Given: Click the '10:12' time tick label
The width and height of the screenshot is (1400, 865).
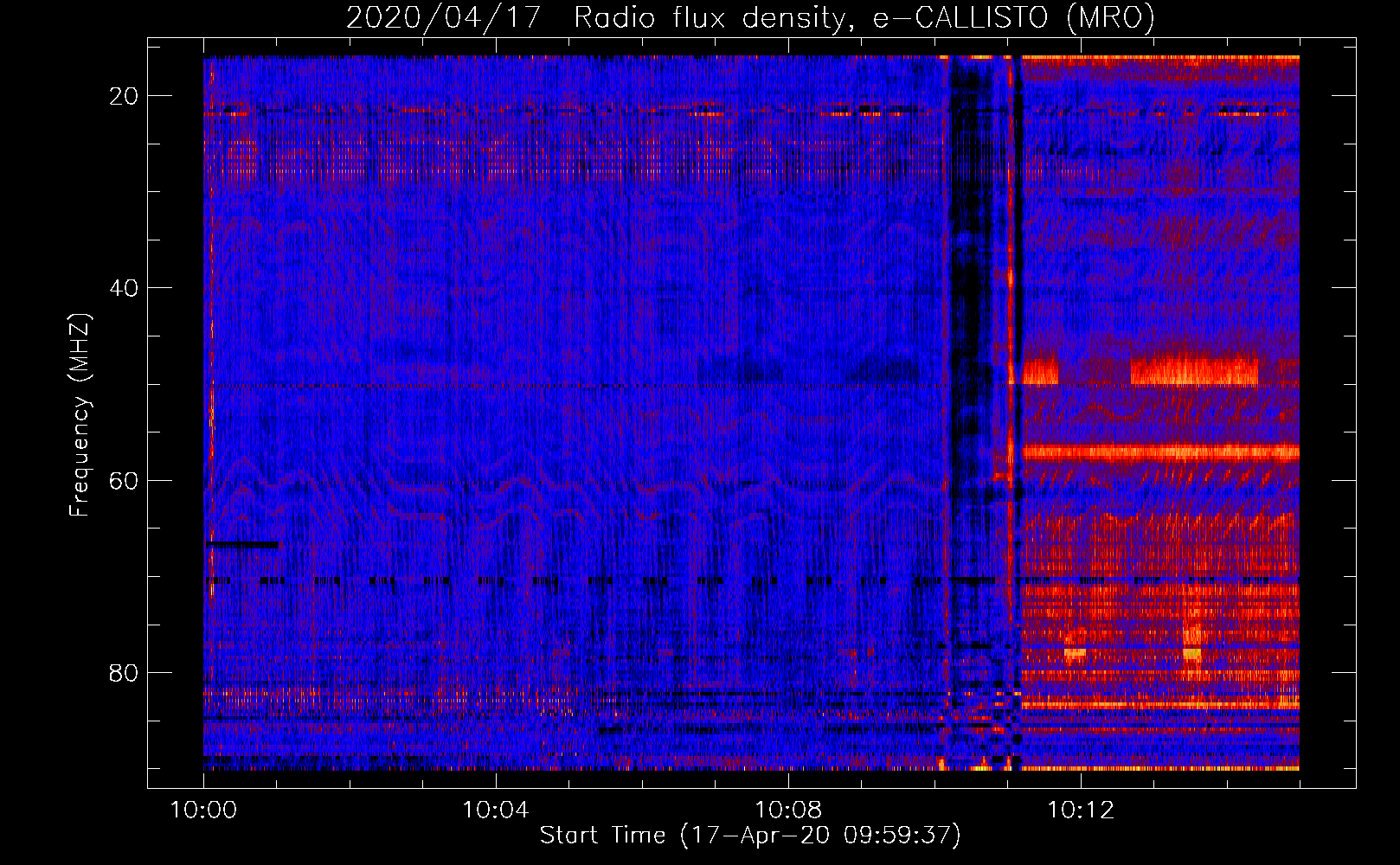Looking at the screenshot, I should pos(1081,811).
